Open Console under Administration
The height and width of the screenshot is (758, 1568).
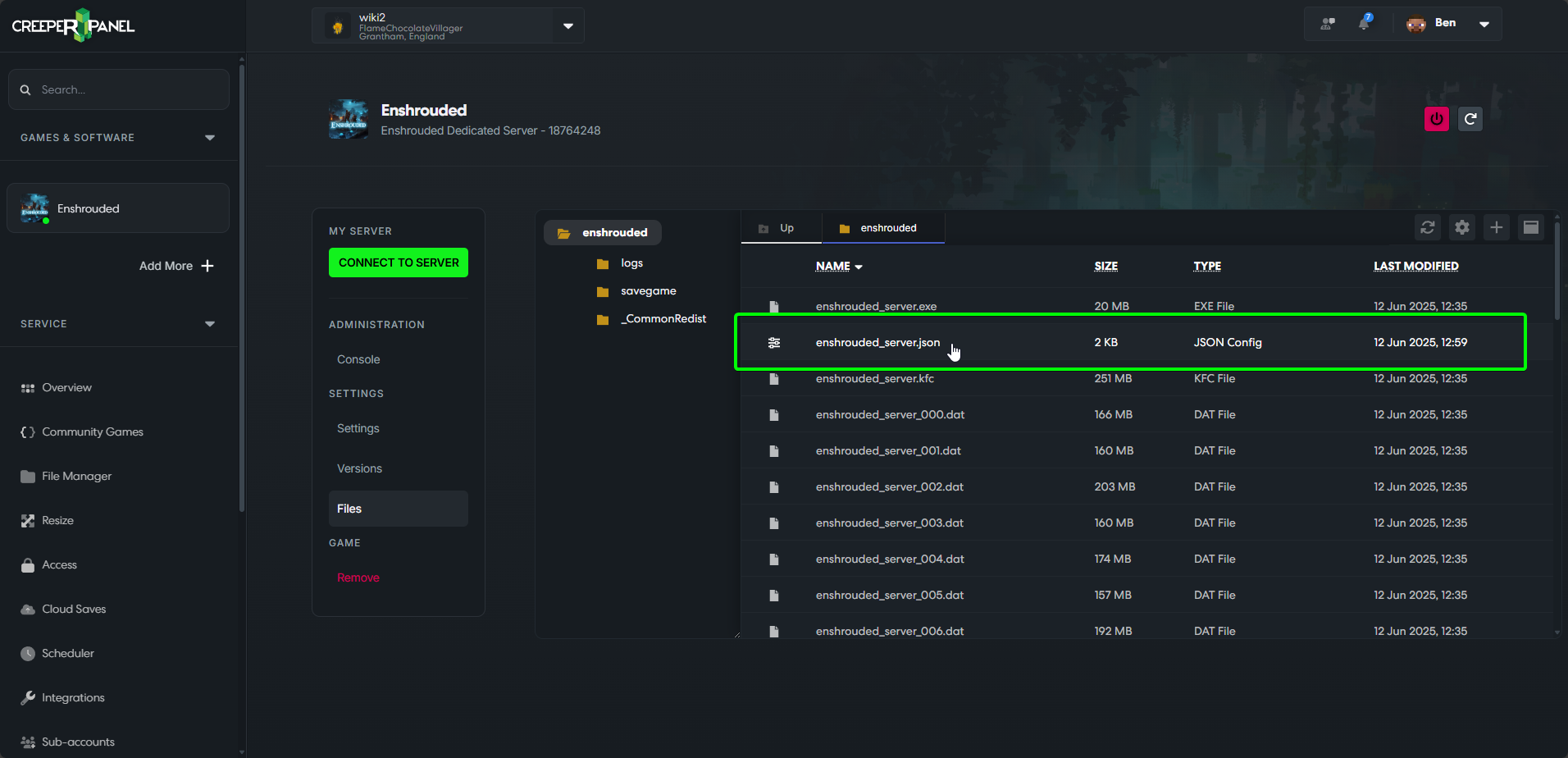click(x=358, y=359)
